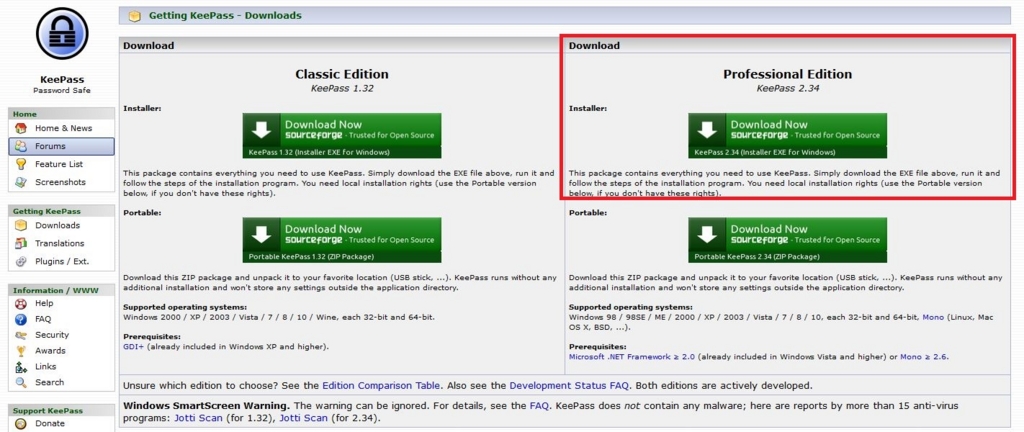Image resolution: width=1024 pixels, height=432 pixels.
Task: Click the Plugins / Ext. puzzle icon
Action: coord(21,261)
